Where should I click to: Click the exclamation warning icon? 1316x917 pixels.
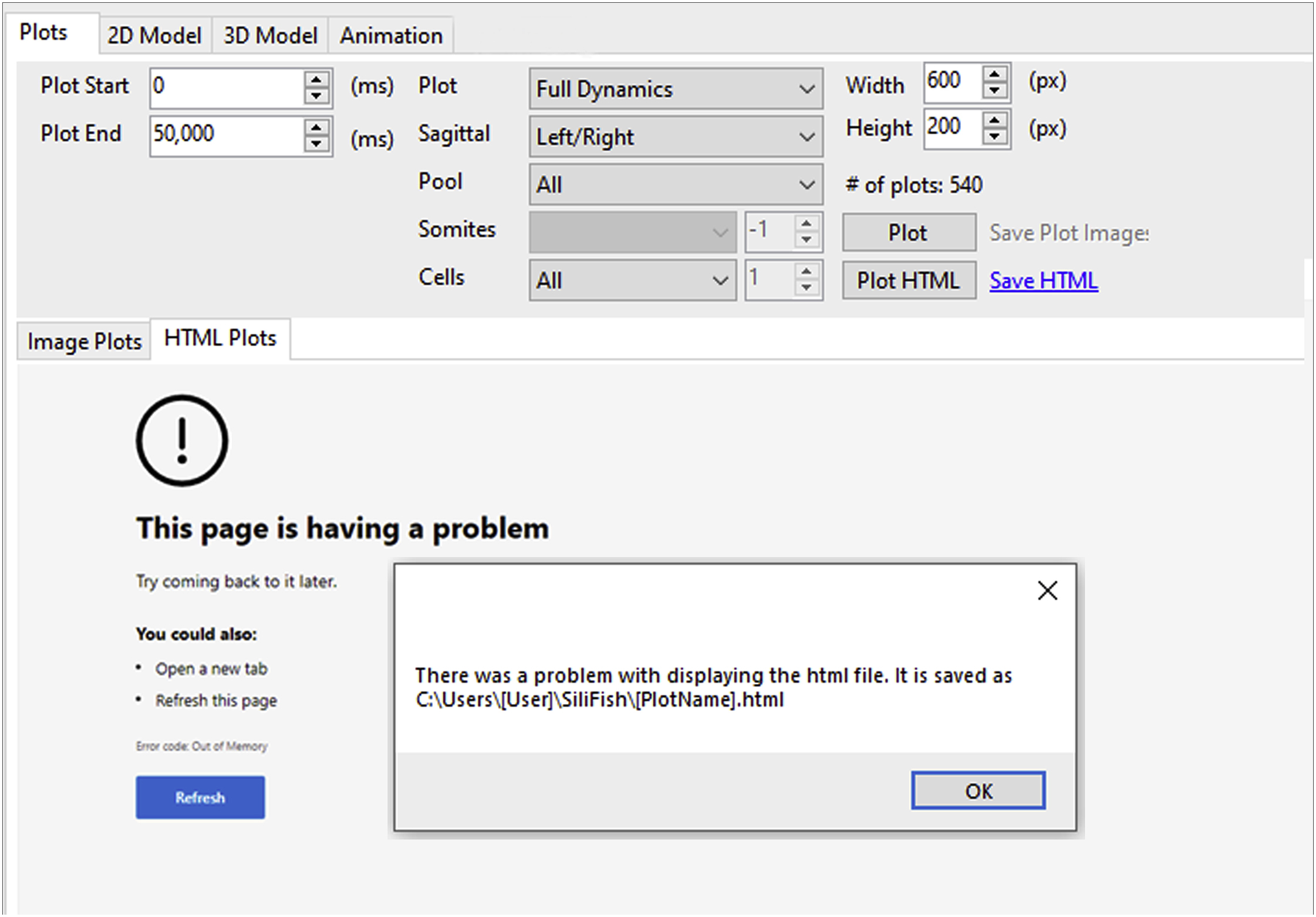(x=182, y=440)
